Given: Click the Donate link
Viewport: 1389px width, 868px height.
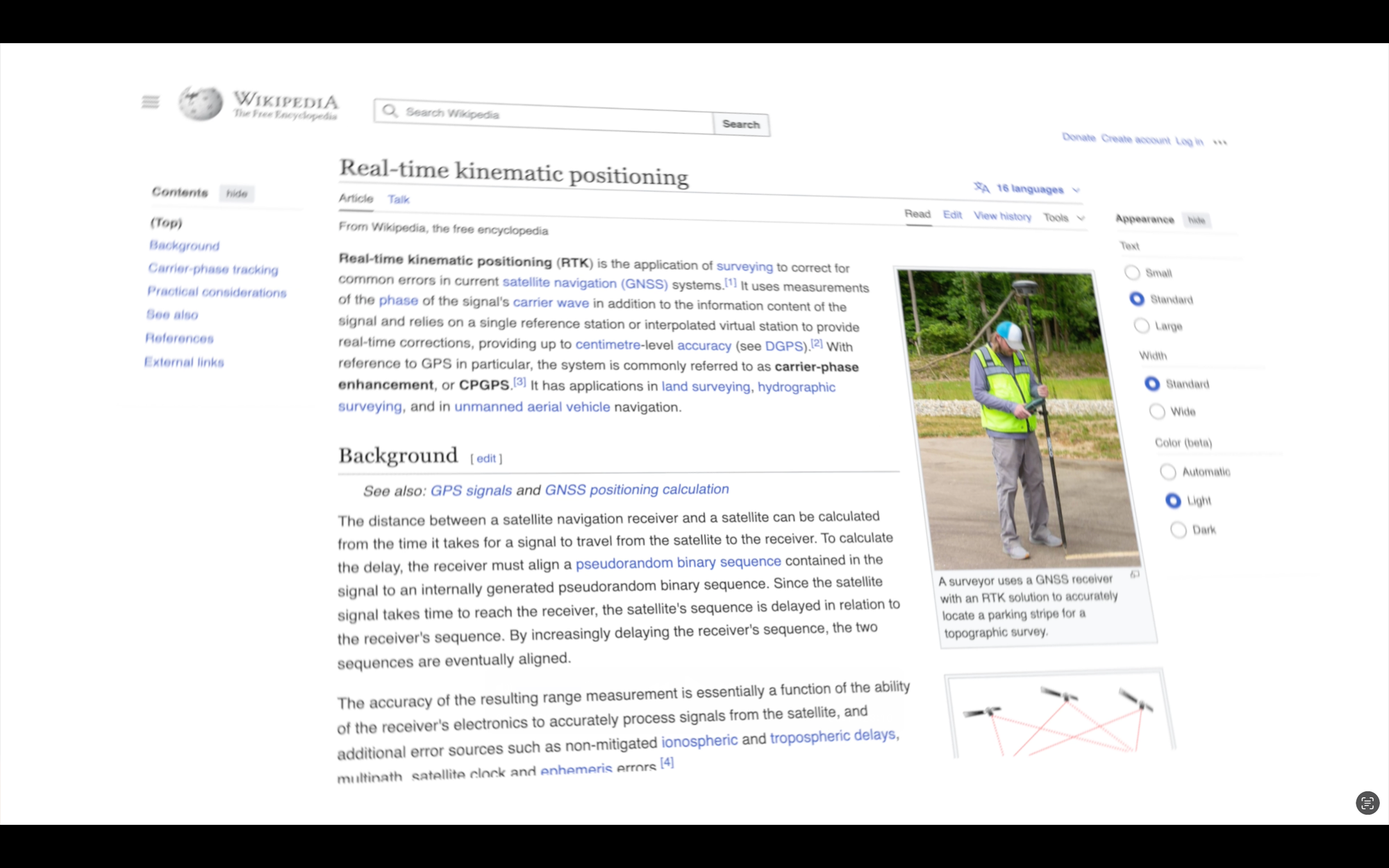Looking at the screenshot, I should coord(1079,137).
